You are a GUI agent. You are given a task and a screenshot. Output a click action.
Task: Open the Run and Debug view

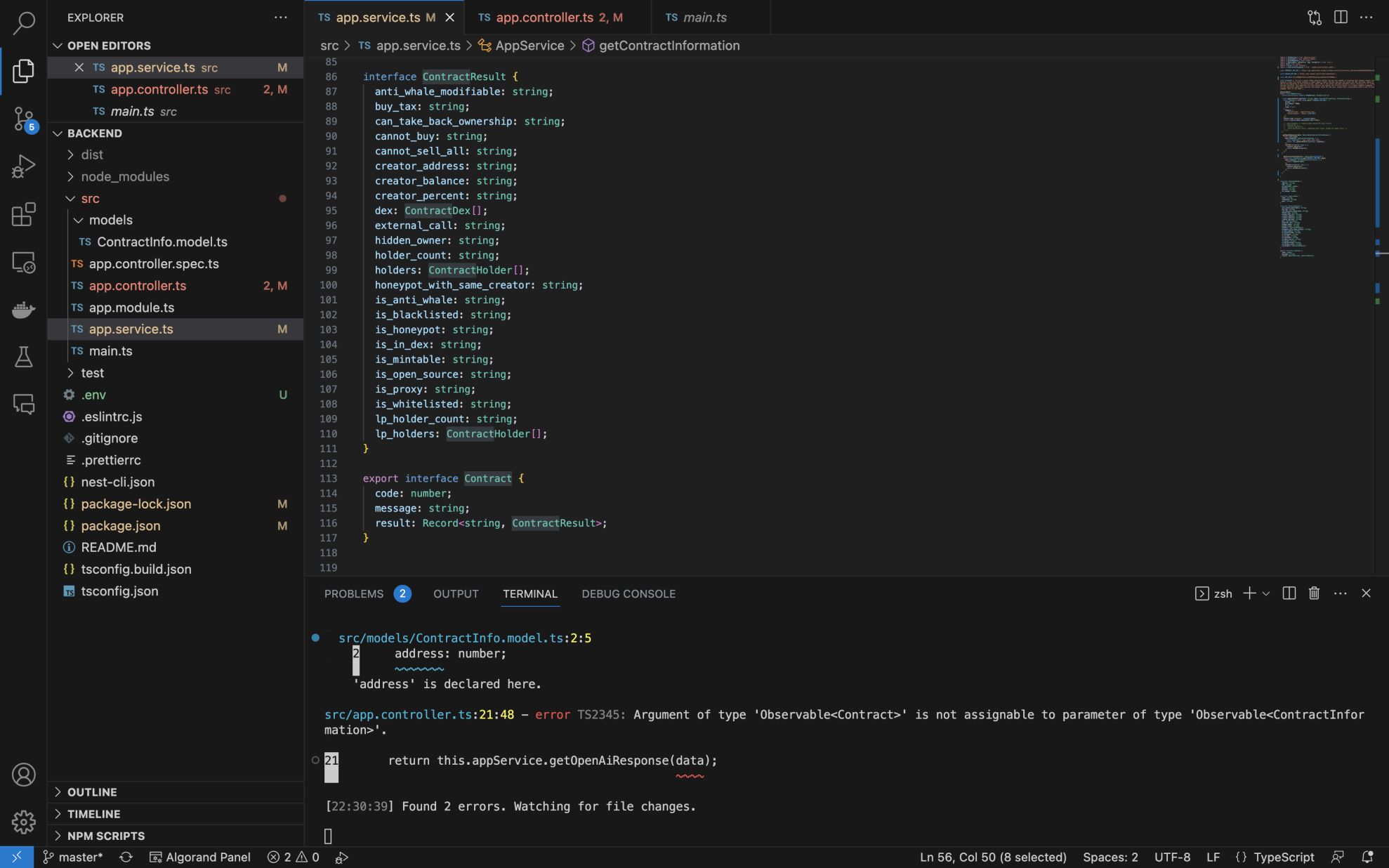(x=23, y=166)
